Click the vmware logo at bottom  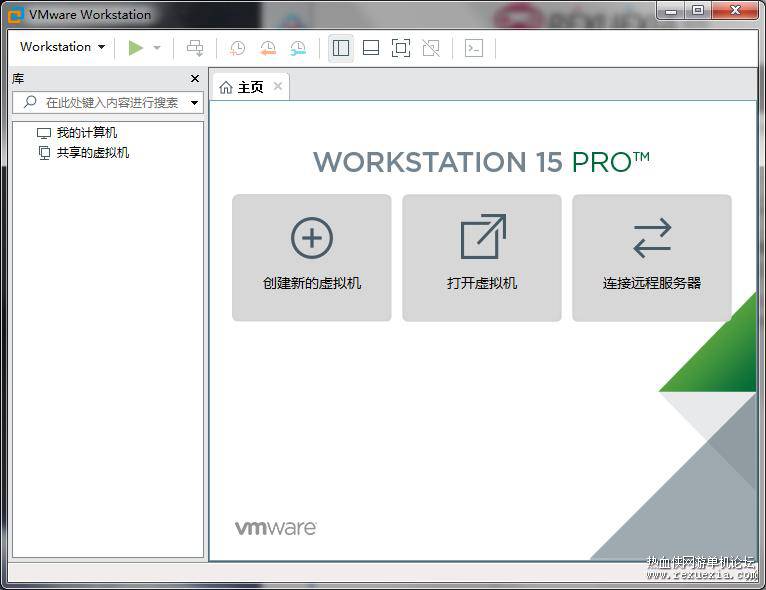click(276, 528)
